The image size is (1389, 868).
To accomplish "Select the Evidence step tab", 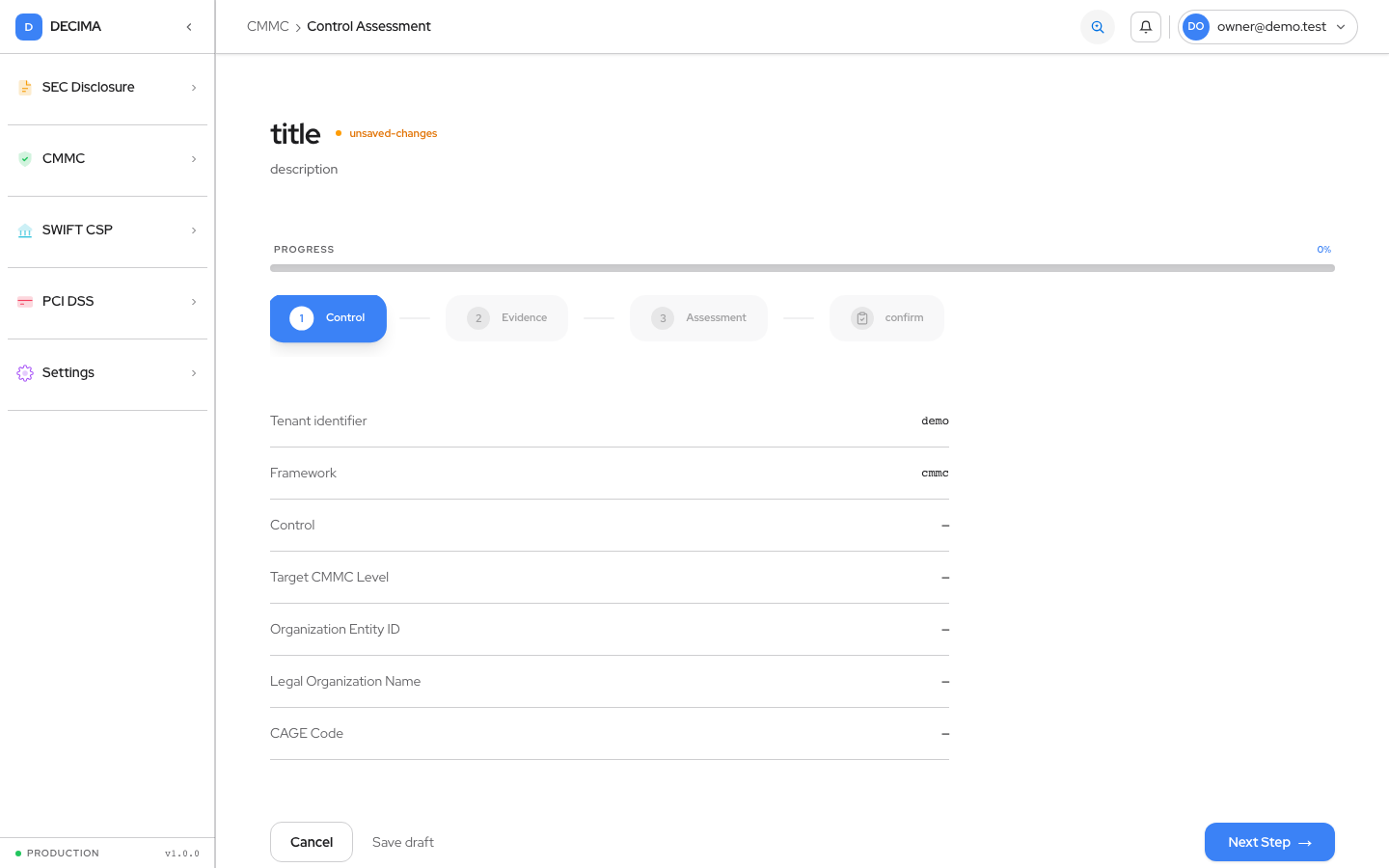I will point(506,318).
